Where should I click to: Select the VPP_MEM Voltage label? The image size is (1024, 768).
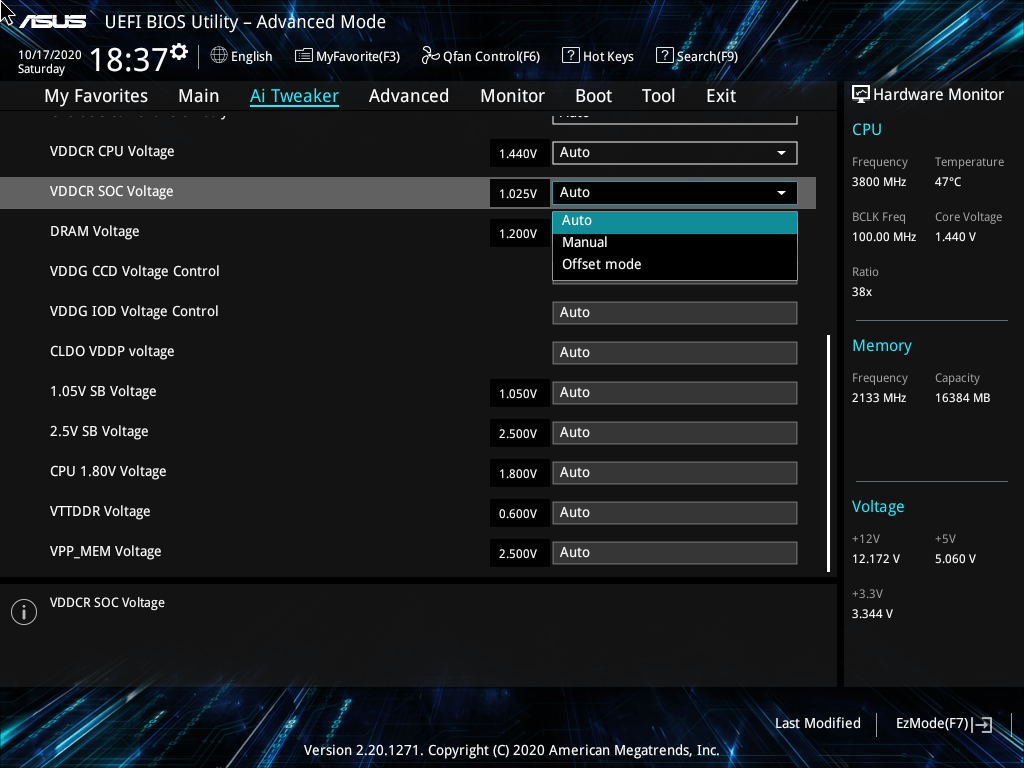(106, 552)
